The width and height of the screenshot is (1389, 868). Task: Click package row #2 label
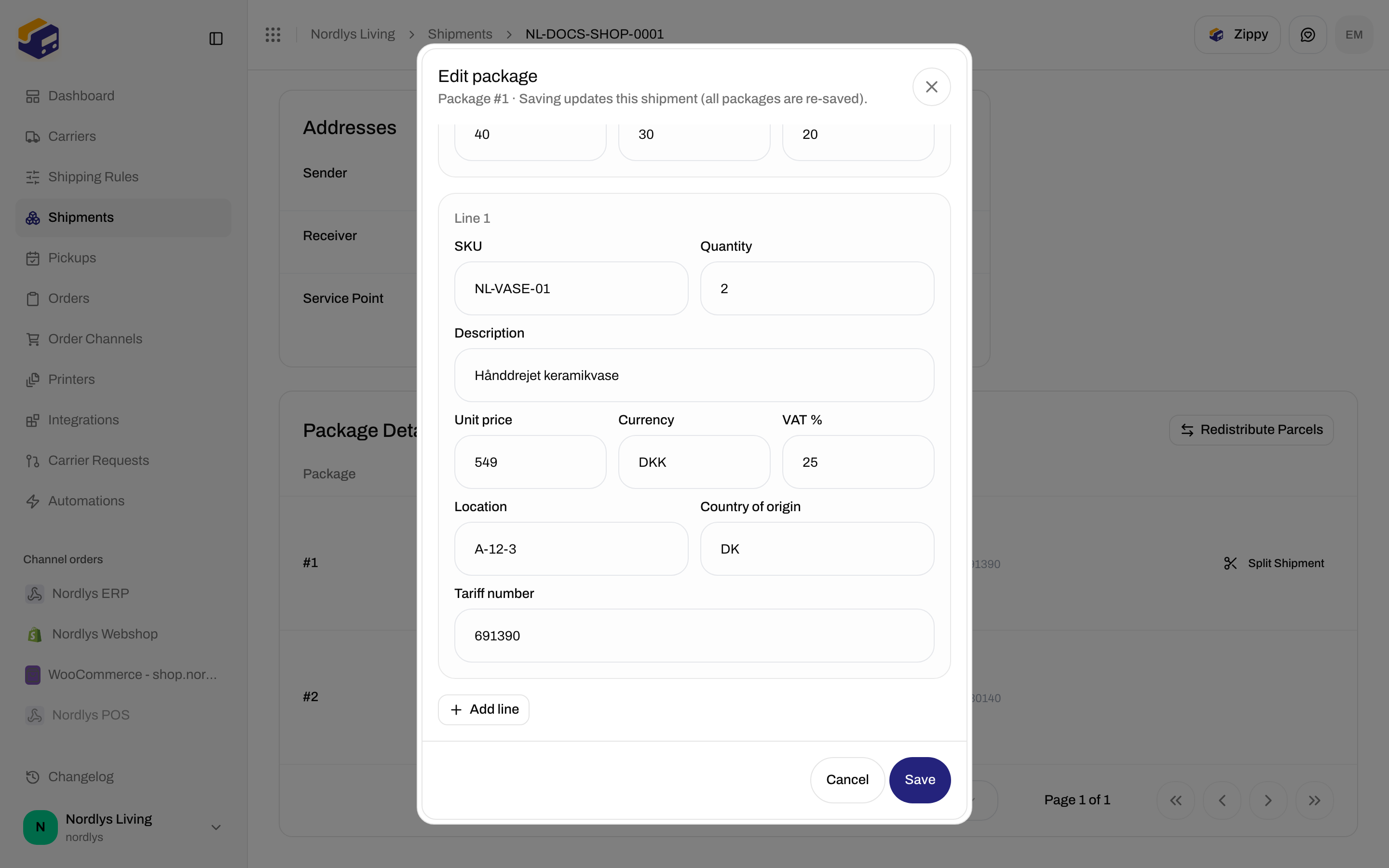tap(311, 697)
